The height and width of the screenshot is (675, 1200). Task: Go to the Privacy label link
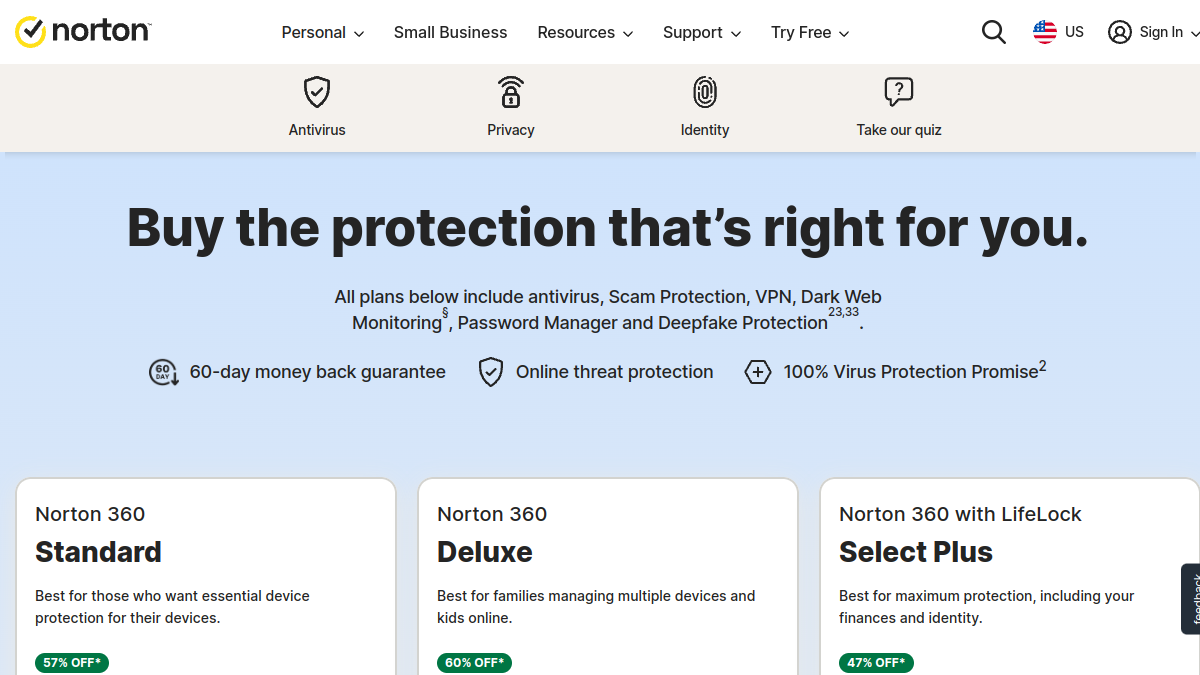[511, 130]
